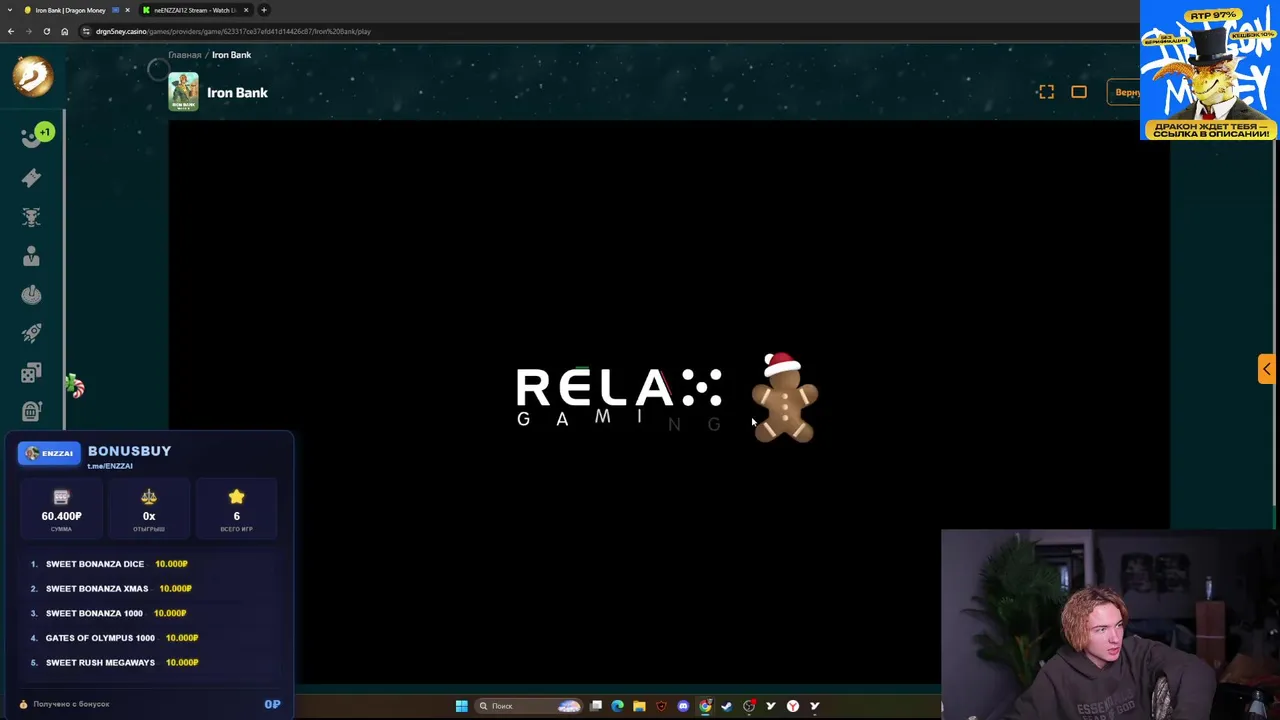The image size is (1280, 720).
Task: Click the browser home button
Action: [x=65, y=31]
